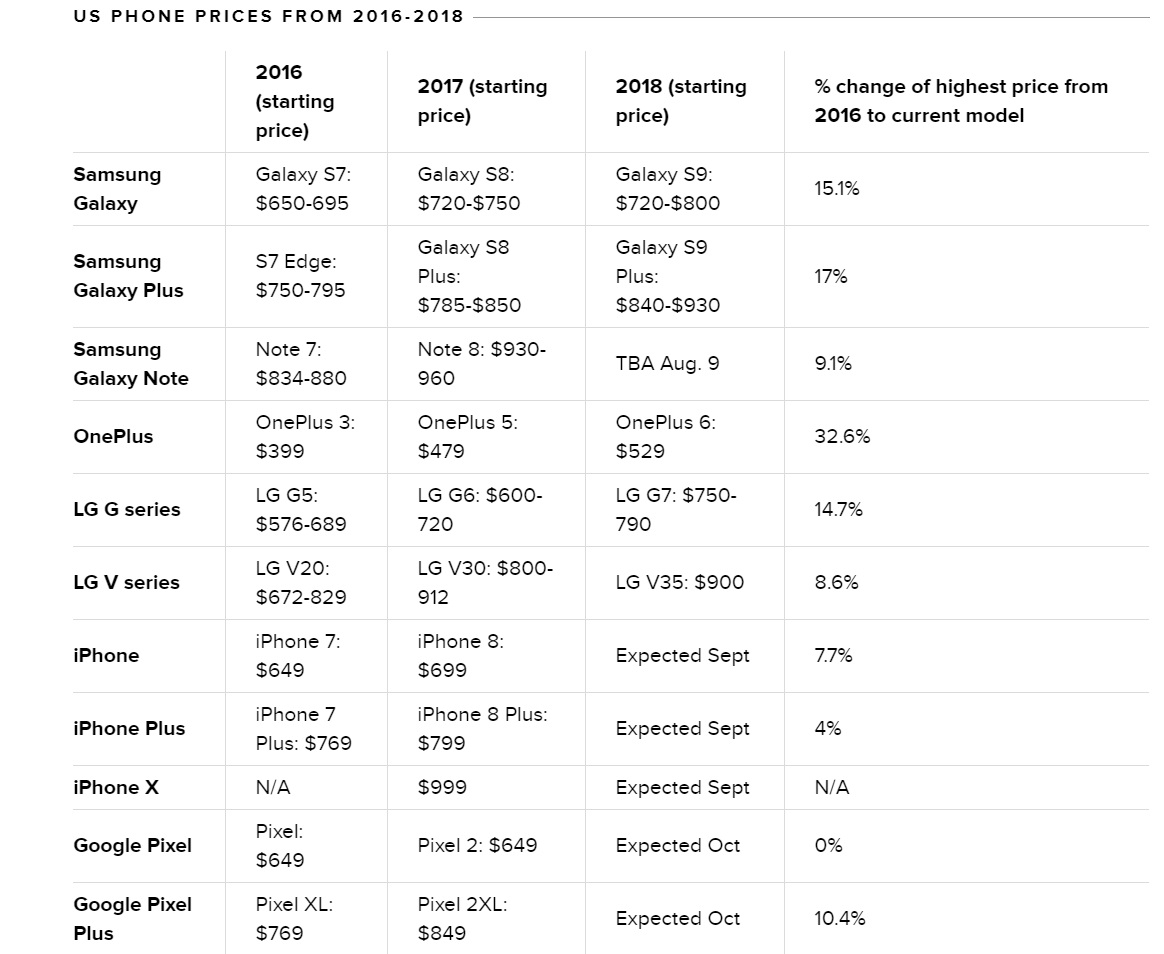Click the 32.6% price change value
The width and height of the screenshot is (1164, 954).
[x=842, y=437]
